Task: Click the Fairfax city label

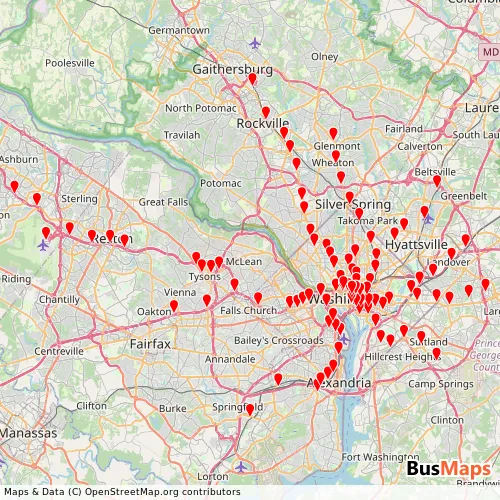Action: 150,344
